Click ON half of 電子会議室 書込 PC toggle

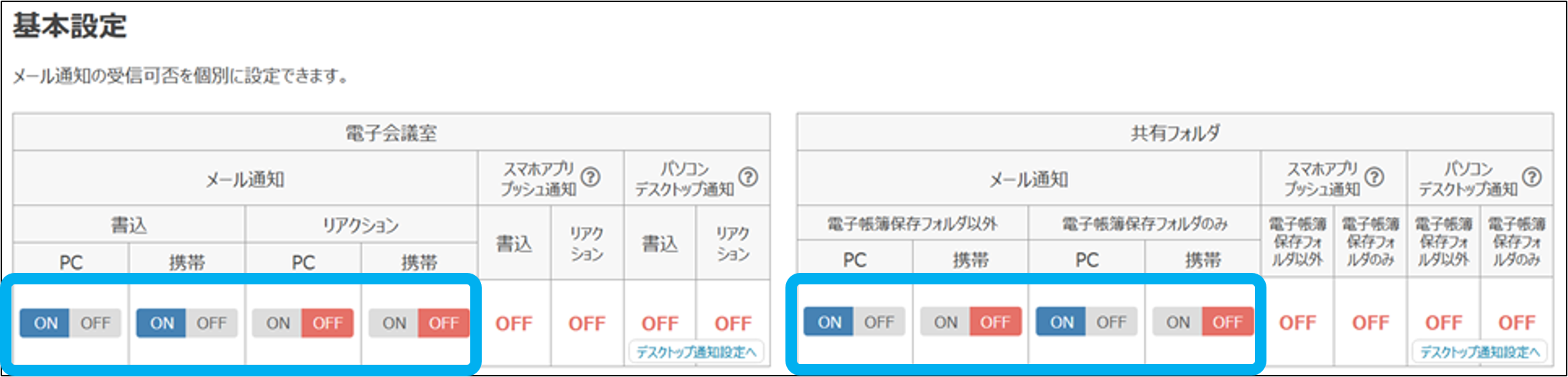click(x=45, y=323)
